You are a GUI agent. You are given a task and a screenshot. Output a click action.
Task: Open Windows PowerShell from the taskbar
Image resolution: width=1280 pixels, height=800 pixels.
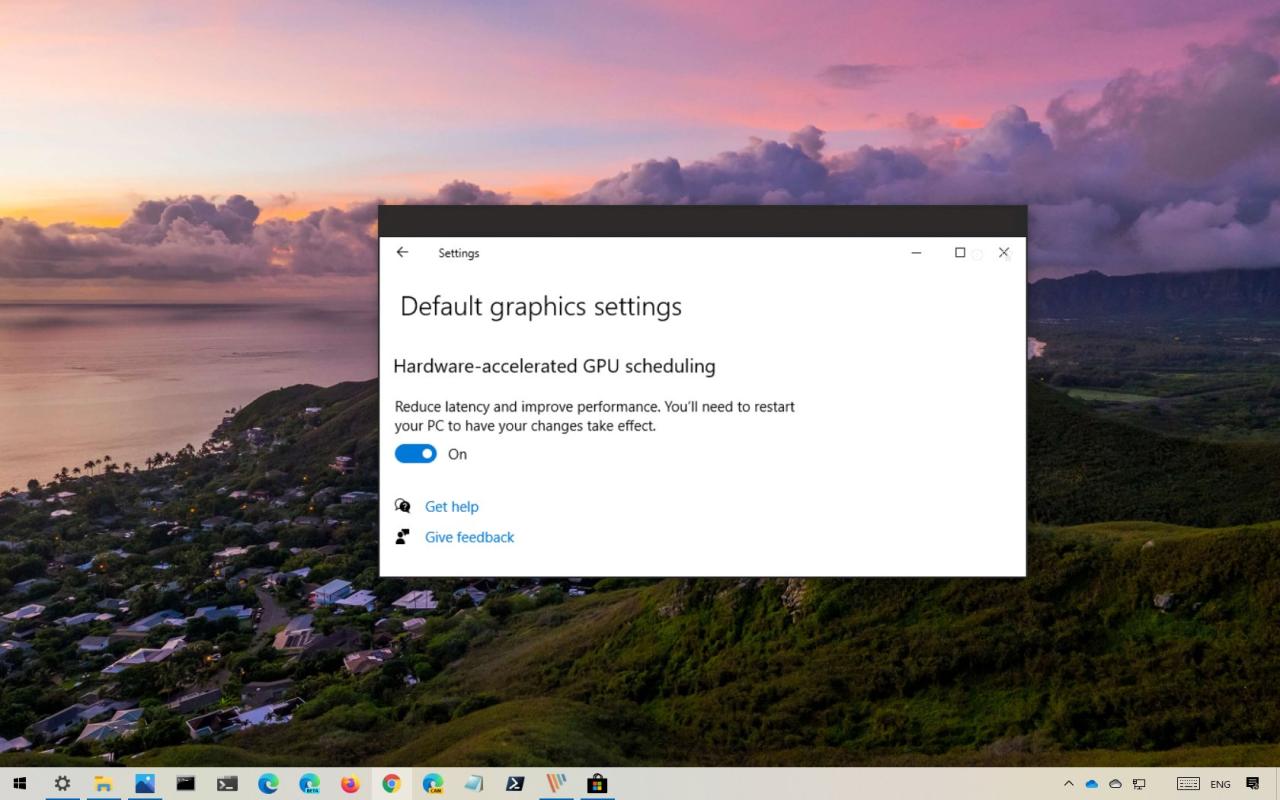click(514, 783)
